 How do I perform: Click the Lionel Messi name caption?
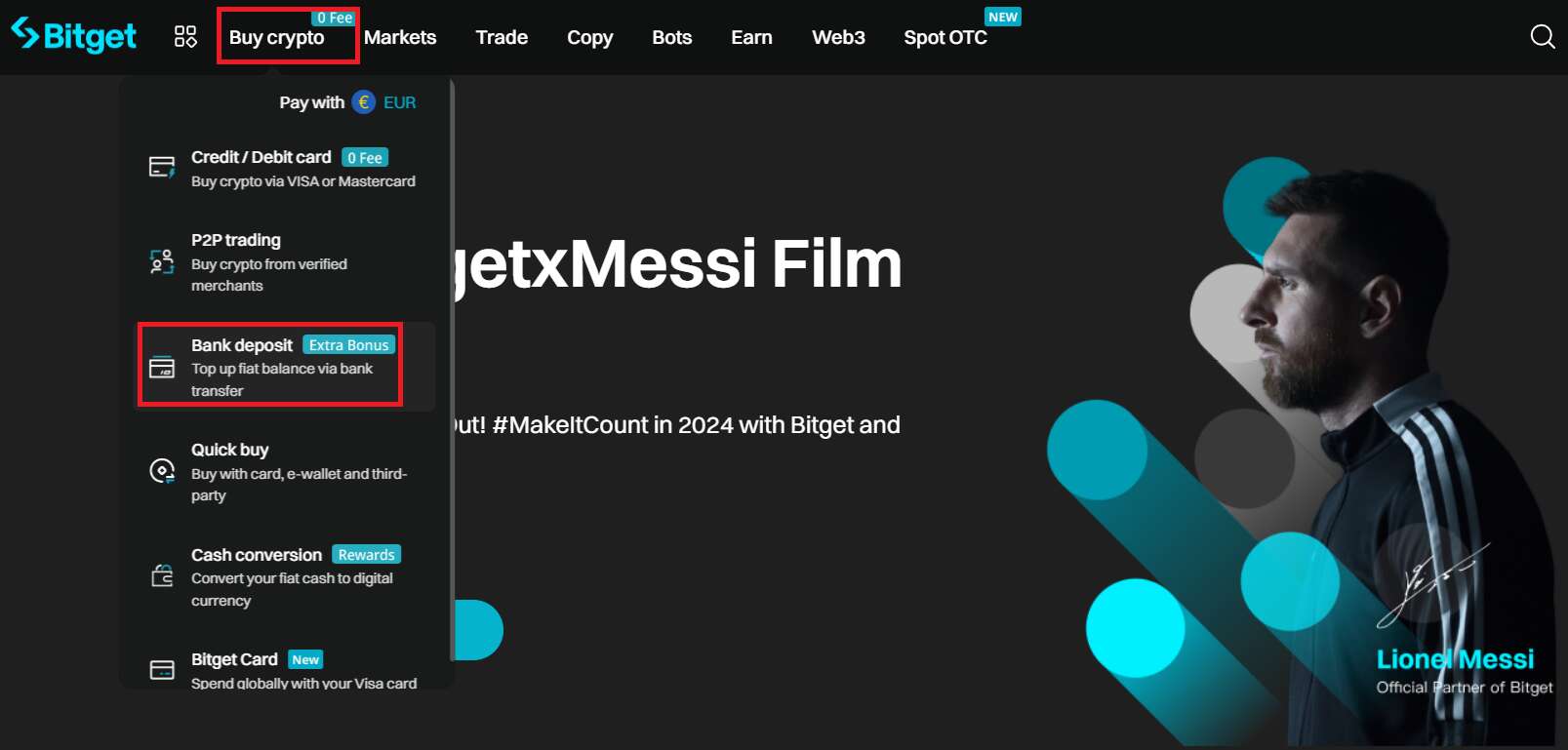(x=1455, y=659)
